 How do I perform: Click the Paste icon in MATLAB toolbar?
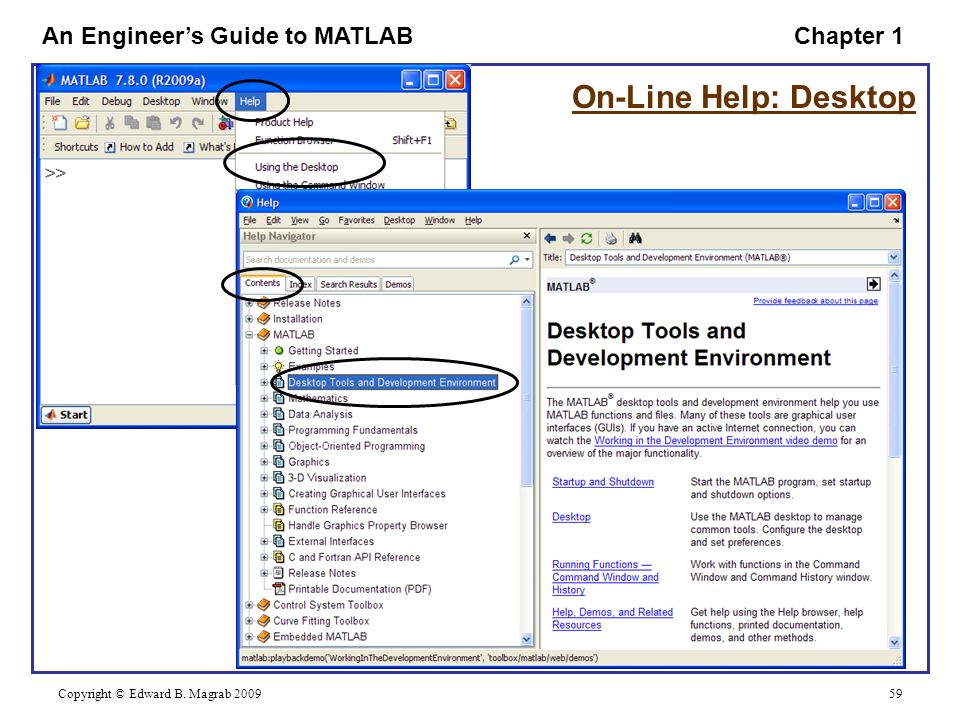[x=153, y=123]
